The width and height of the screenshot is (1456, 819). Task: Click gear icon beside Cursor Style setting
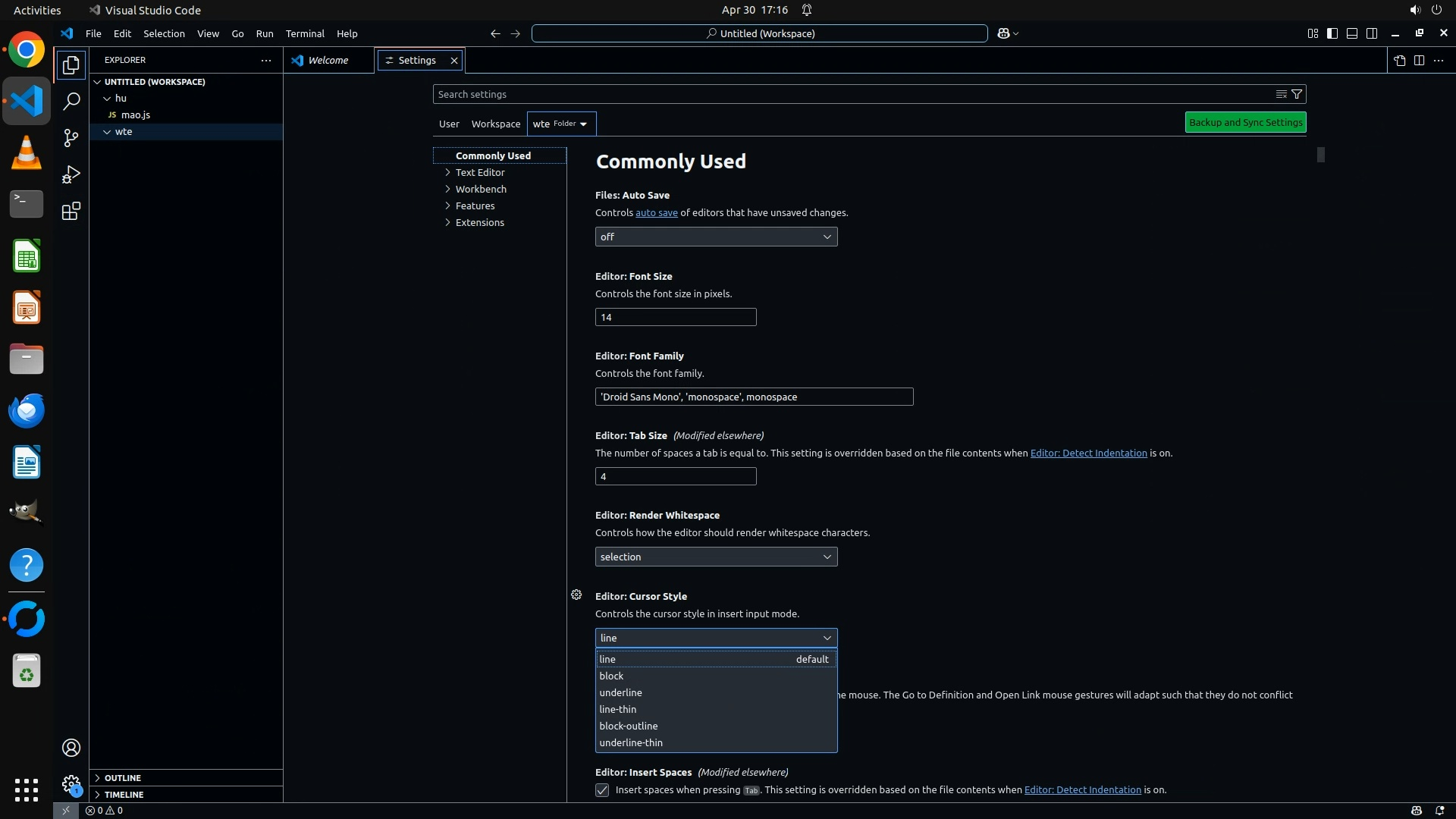click(x=576, y=595)
